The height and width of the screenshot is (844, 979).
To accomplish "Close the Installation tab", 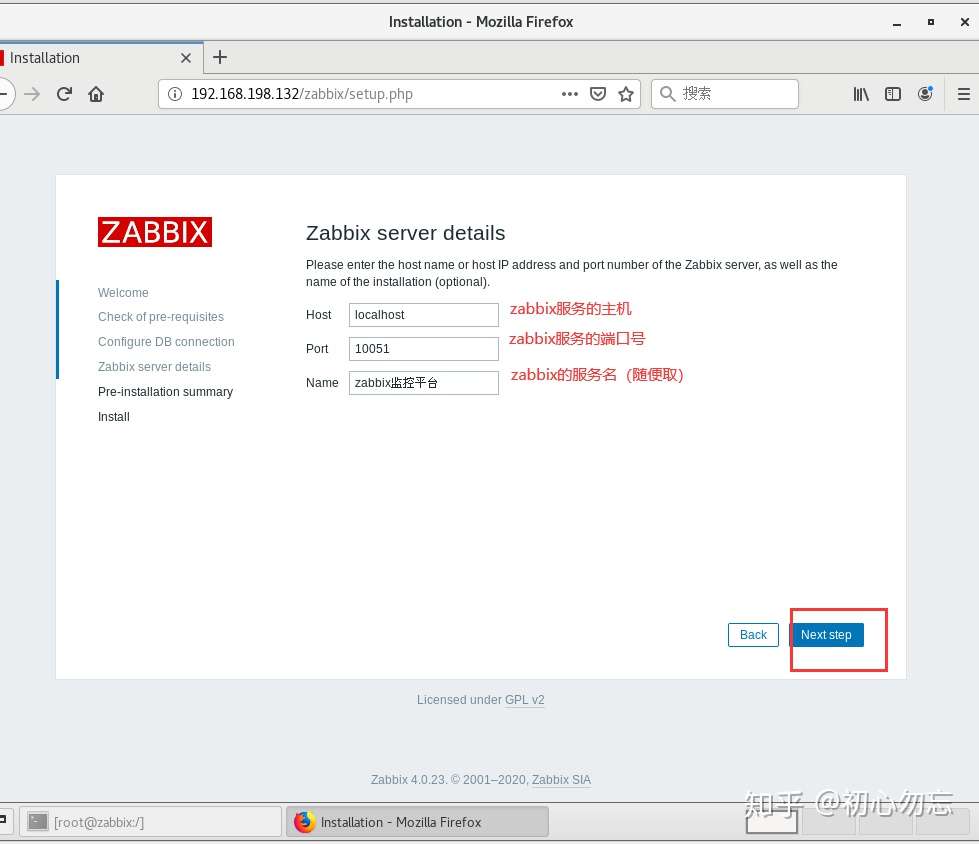I will (x=185, y=58).
